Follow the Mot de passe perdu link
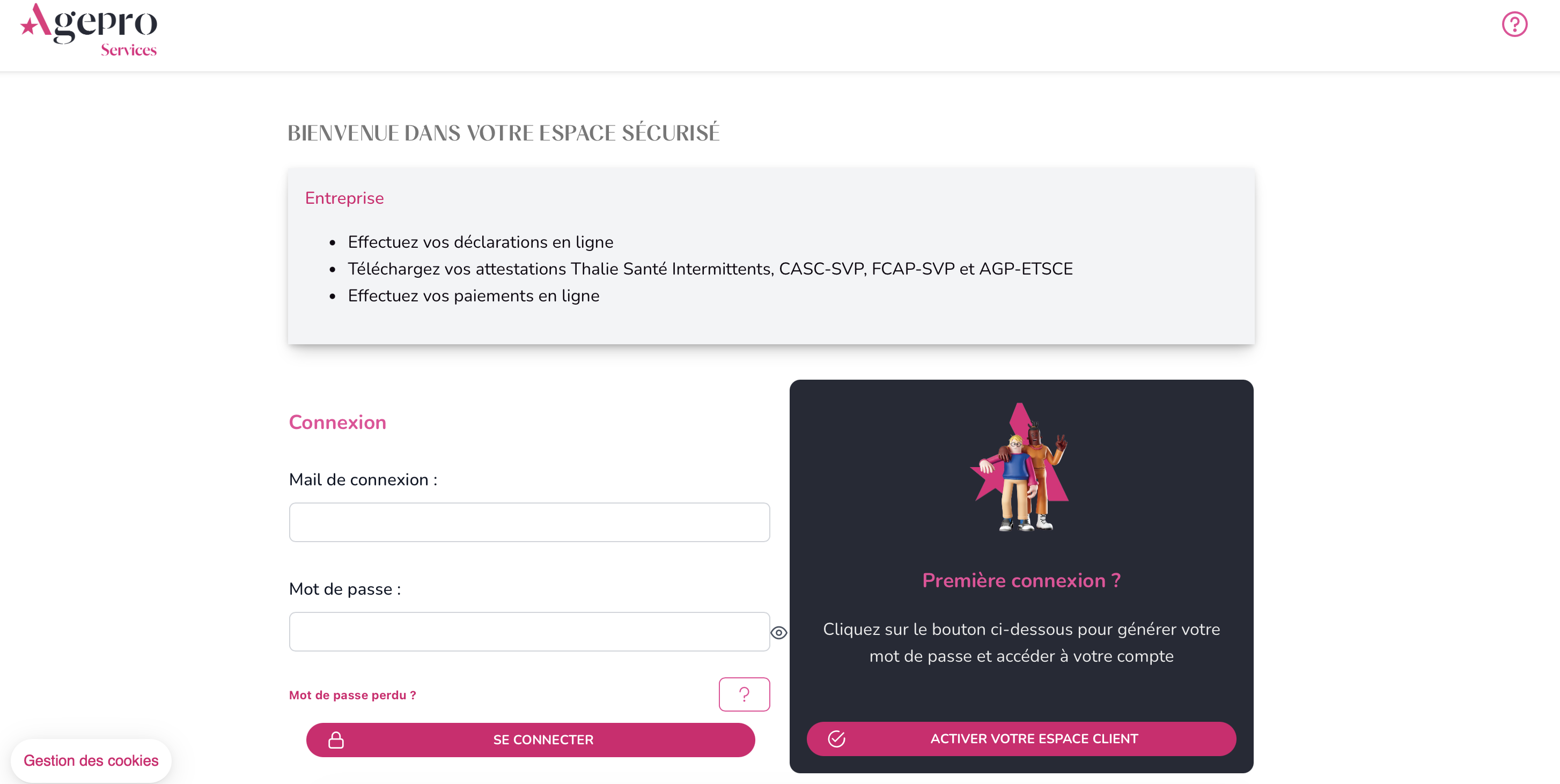Image resolution: width=1560 pixels, height=784 pixels. tap(352, 695)
